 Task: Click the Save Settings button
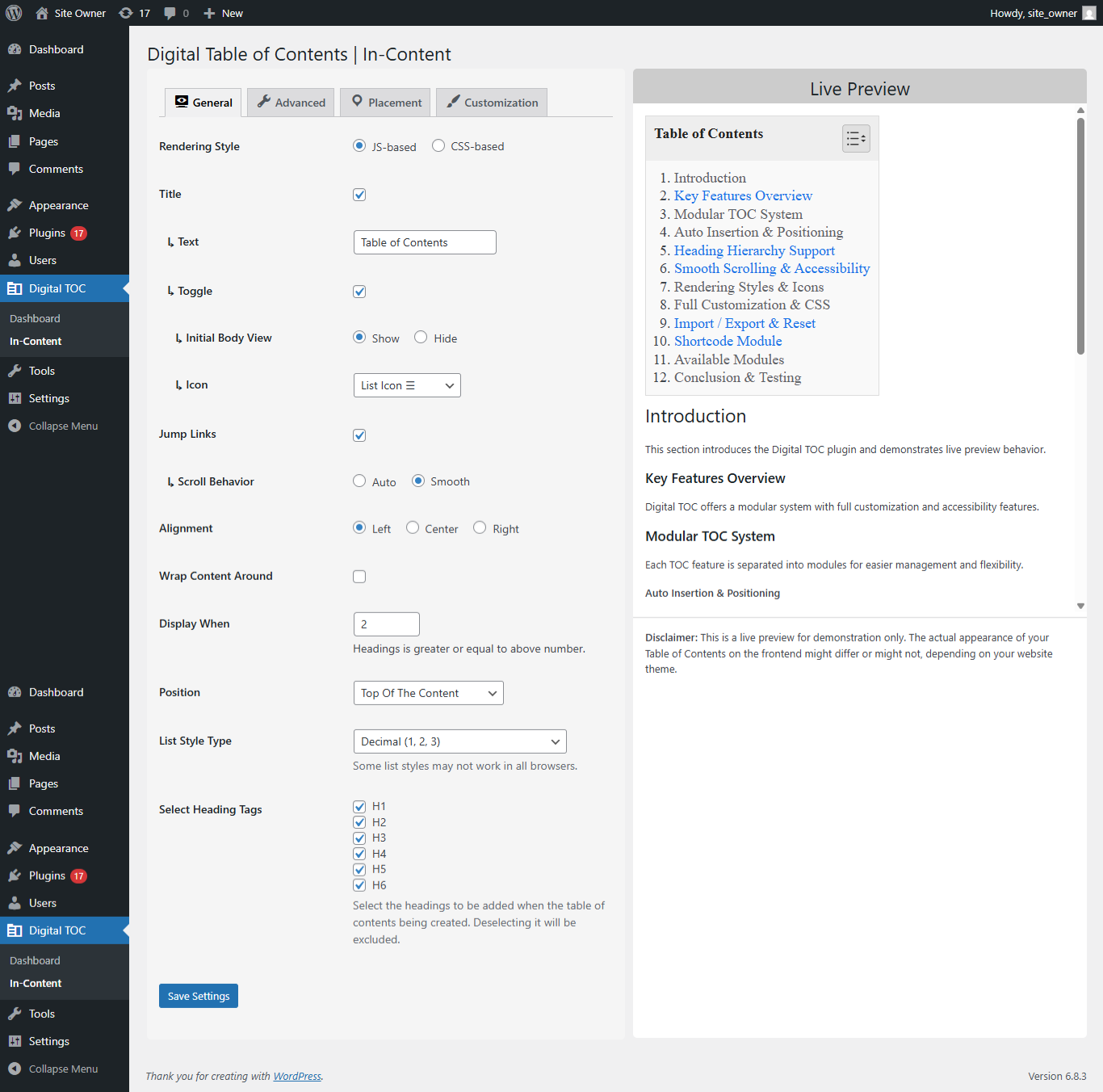(198, 995)
